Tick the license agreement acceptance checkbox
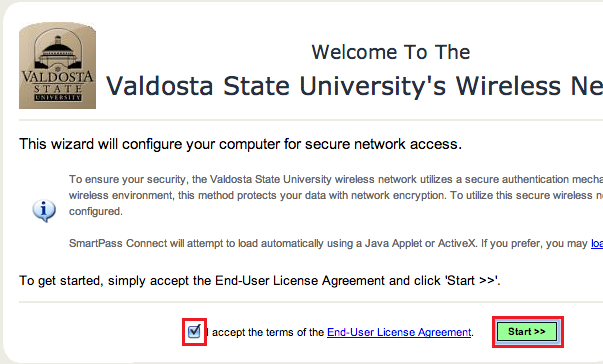This screenshot has width=603, height=364. tap(194, 331)
